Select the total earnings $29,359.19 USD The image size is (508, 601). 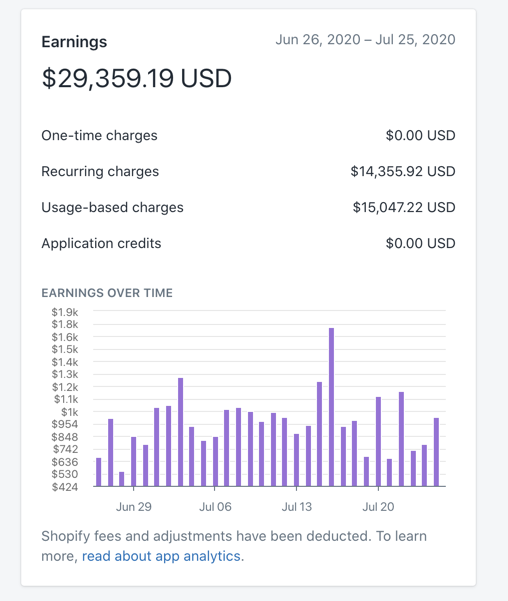(x=136, y=78)
